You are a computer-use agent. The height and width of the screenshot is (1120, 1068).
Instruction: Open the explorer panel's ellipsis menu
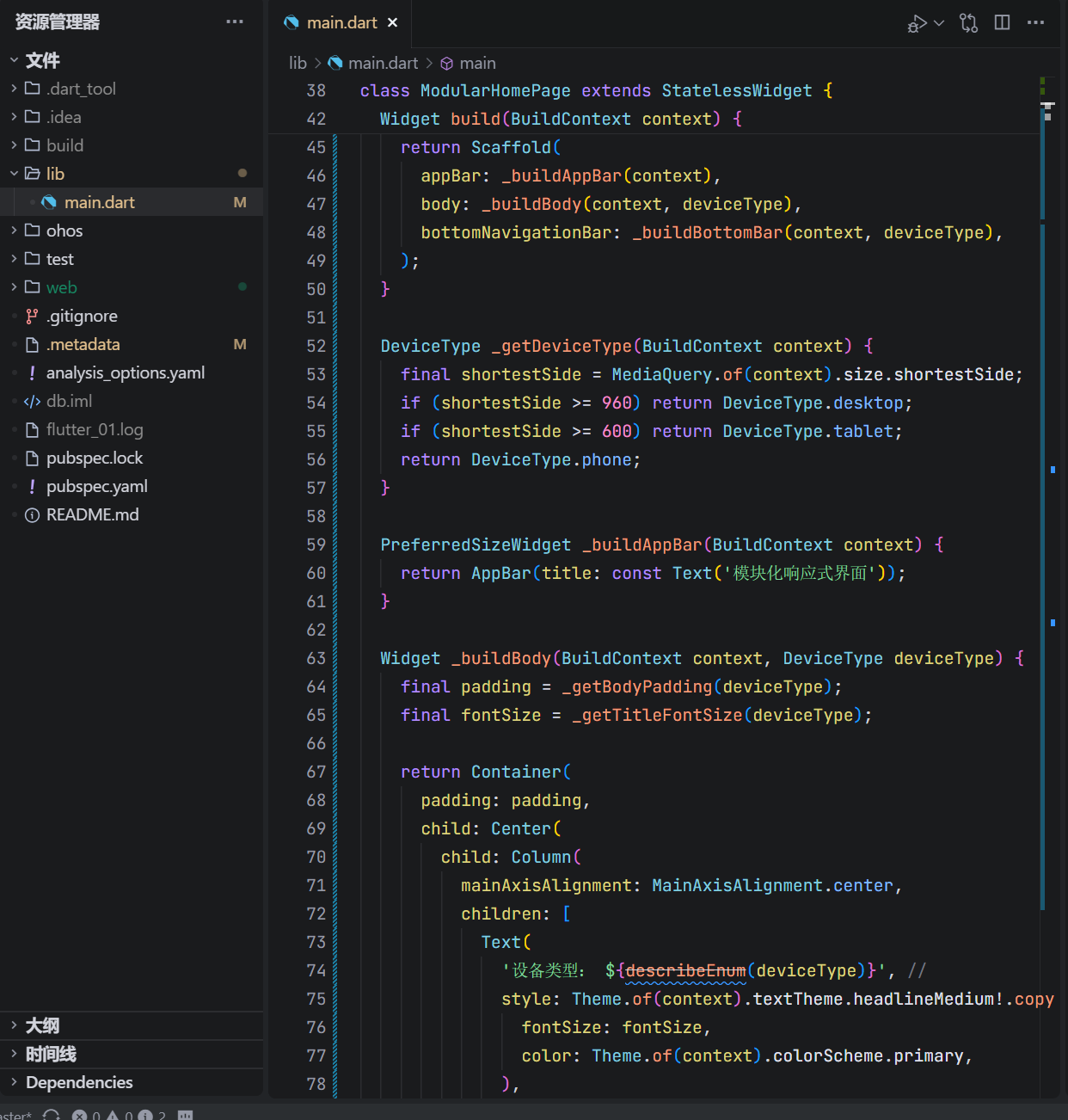click(x=235, y=22)
